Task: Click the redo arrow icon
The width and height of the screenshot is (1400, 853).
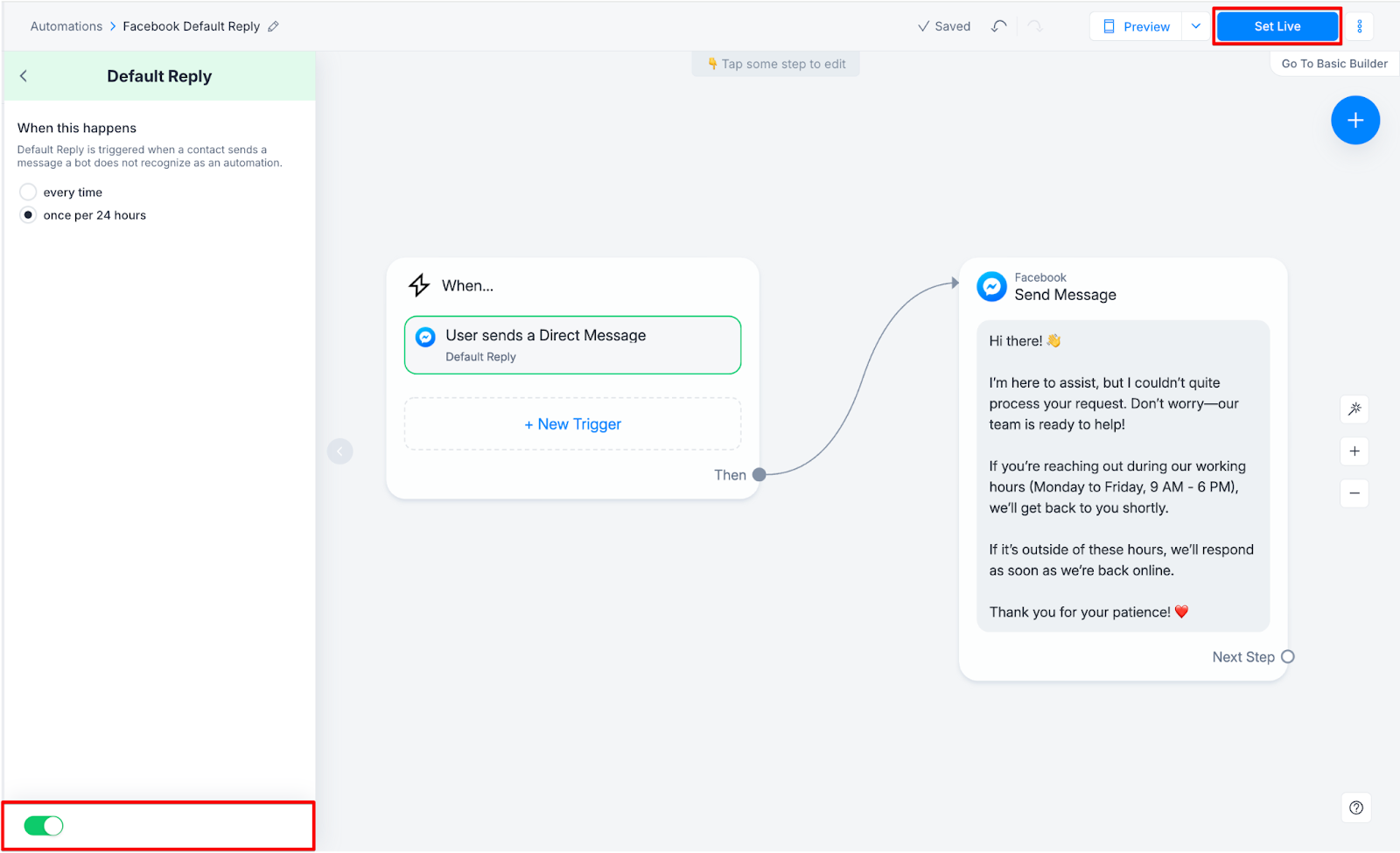Action: tap(1035, 26)
